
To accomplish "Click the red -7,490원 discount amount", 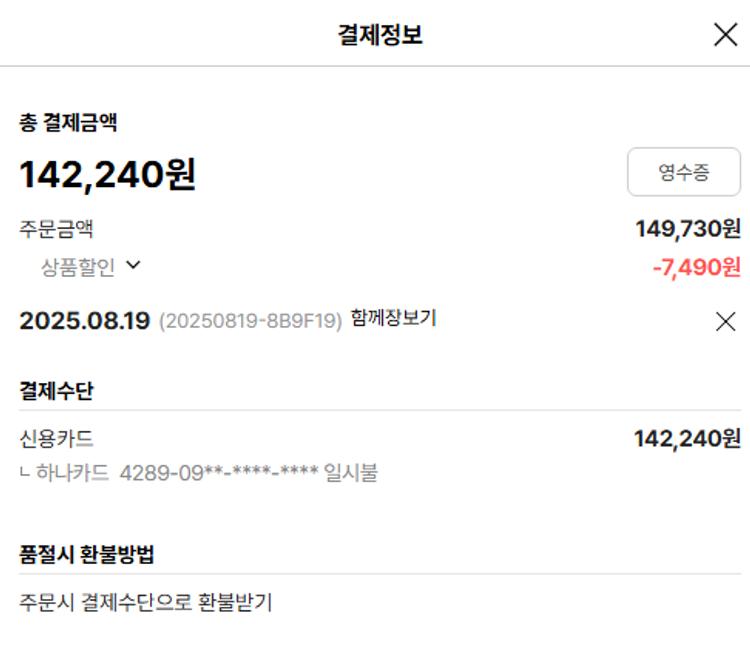I will click(x=696, y=267).
